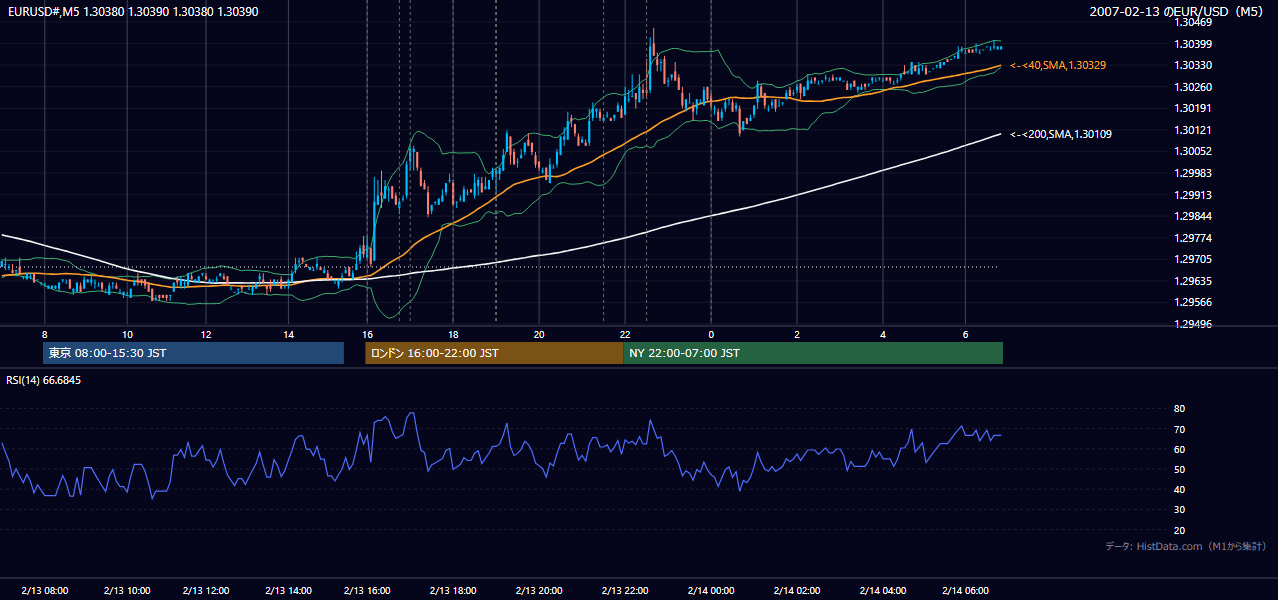Click the hour tick 16 under the chart
The height and width of the screenshot is (600, 1278).
click(367, 334)
